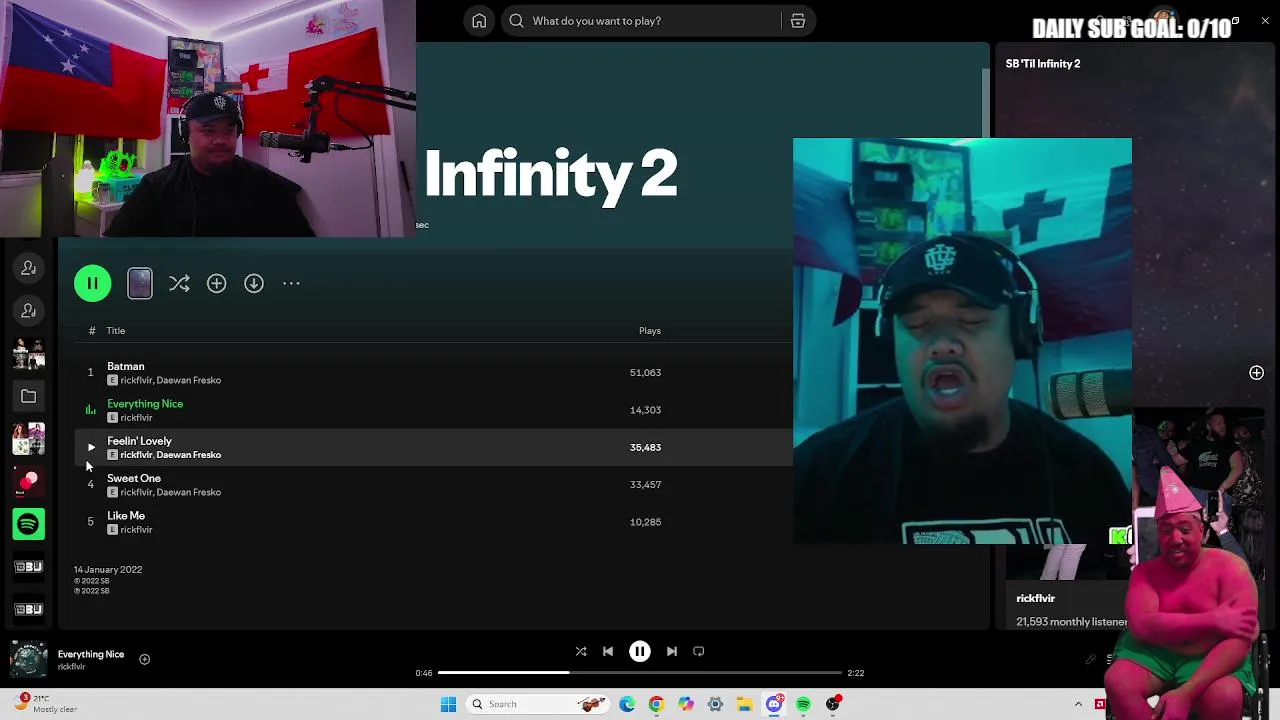
Task: Click the 21,593 monthly listeners text
Action: tap(1072, 622)
